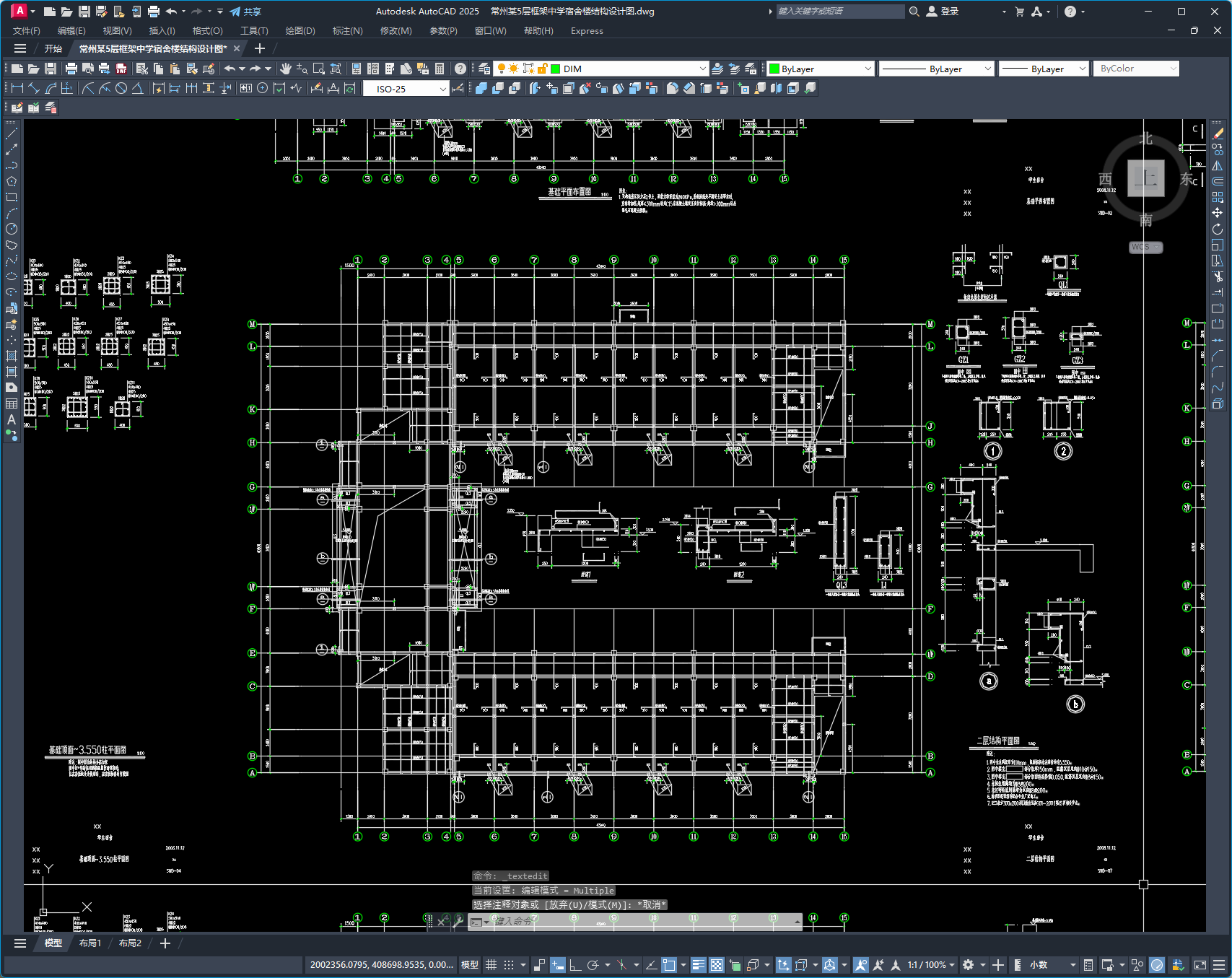Select the Arc Length dimension tool
Image resolution: width=1232 pixels, height=978 pixels.
51,88
